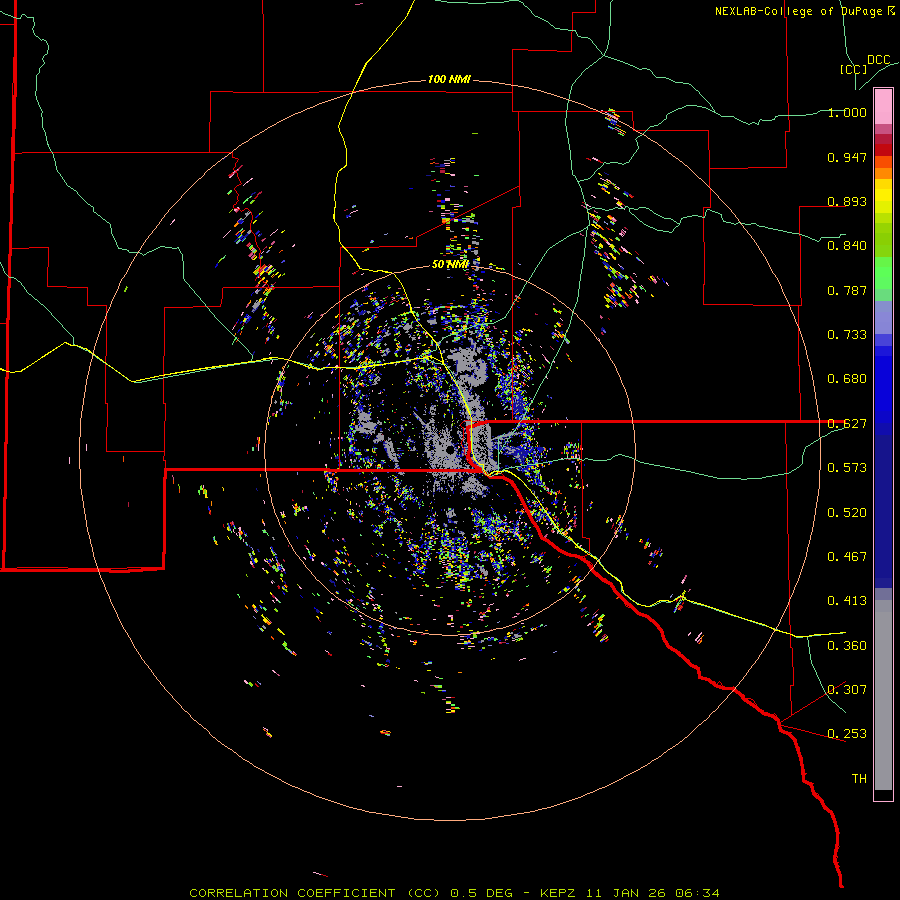Screen dimensions: 900x900
Task: Select the 0.467 legend value
Action: (847, 557)
